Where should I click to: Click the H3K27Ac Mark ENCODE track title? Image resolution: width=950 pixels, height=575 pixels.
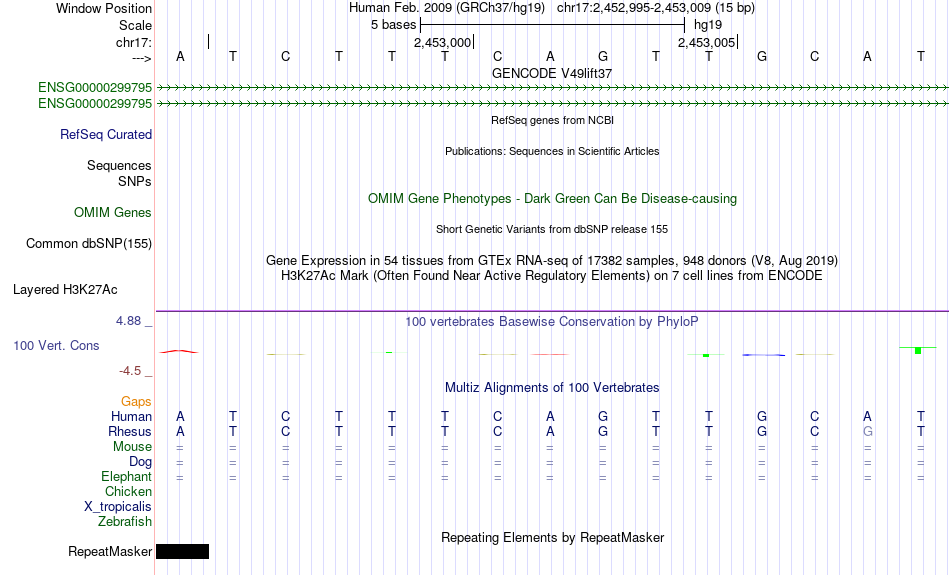(x=552, y=276)
